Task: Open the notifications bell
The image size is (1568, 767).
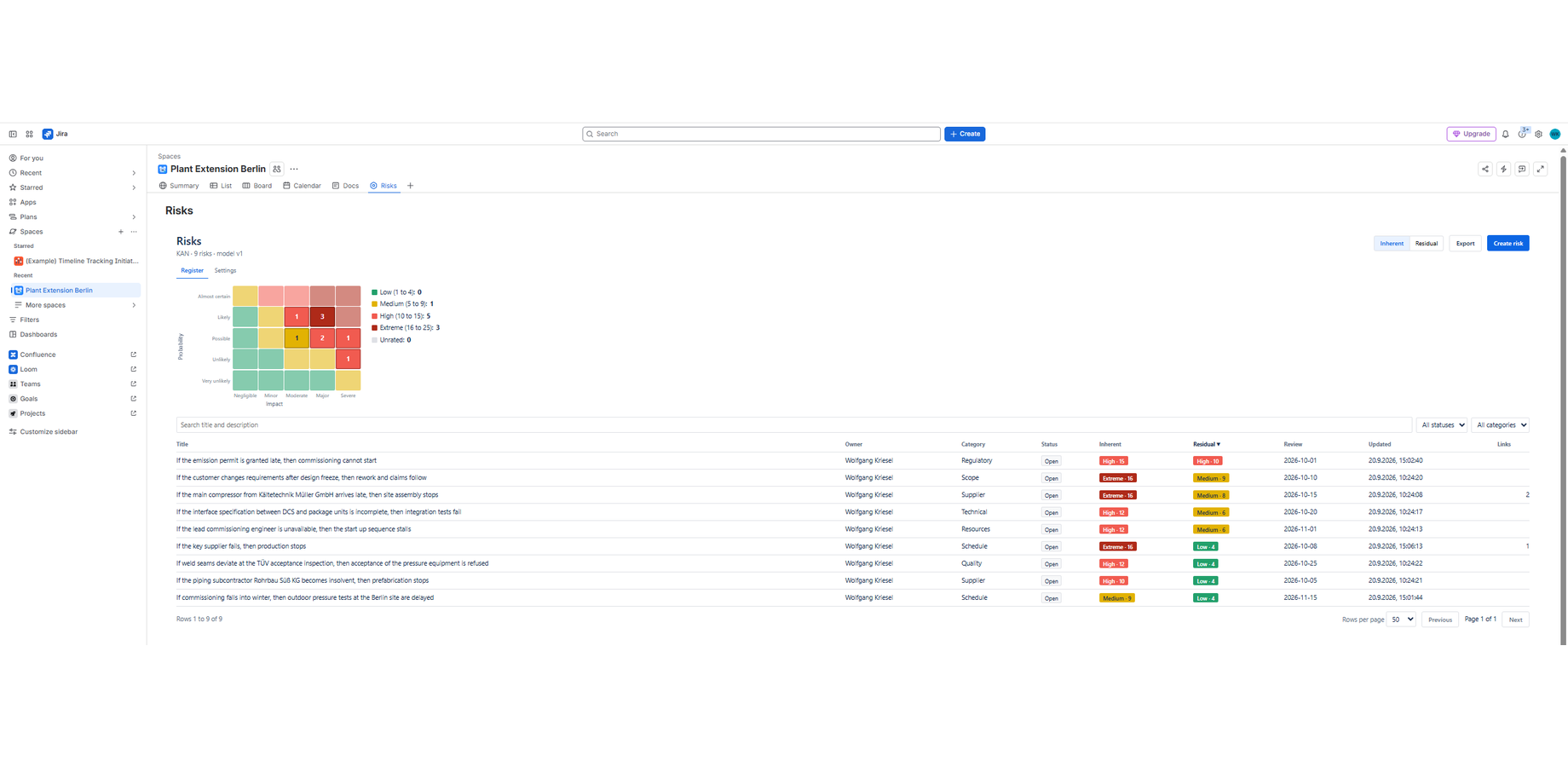Action: point(1506,134)
